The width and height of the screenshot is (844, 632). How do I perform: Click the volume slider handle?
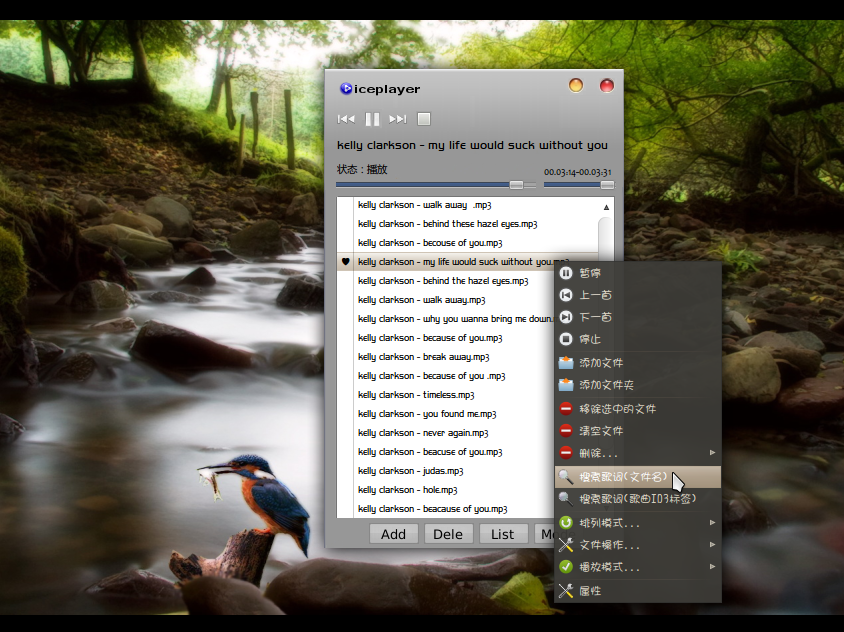(x=607, y=185)
